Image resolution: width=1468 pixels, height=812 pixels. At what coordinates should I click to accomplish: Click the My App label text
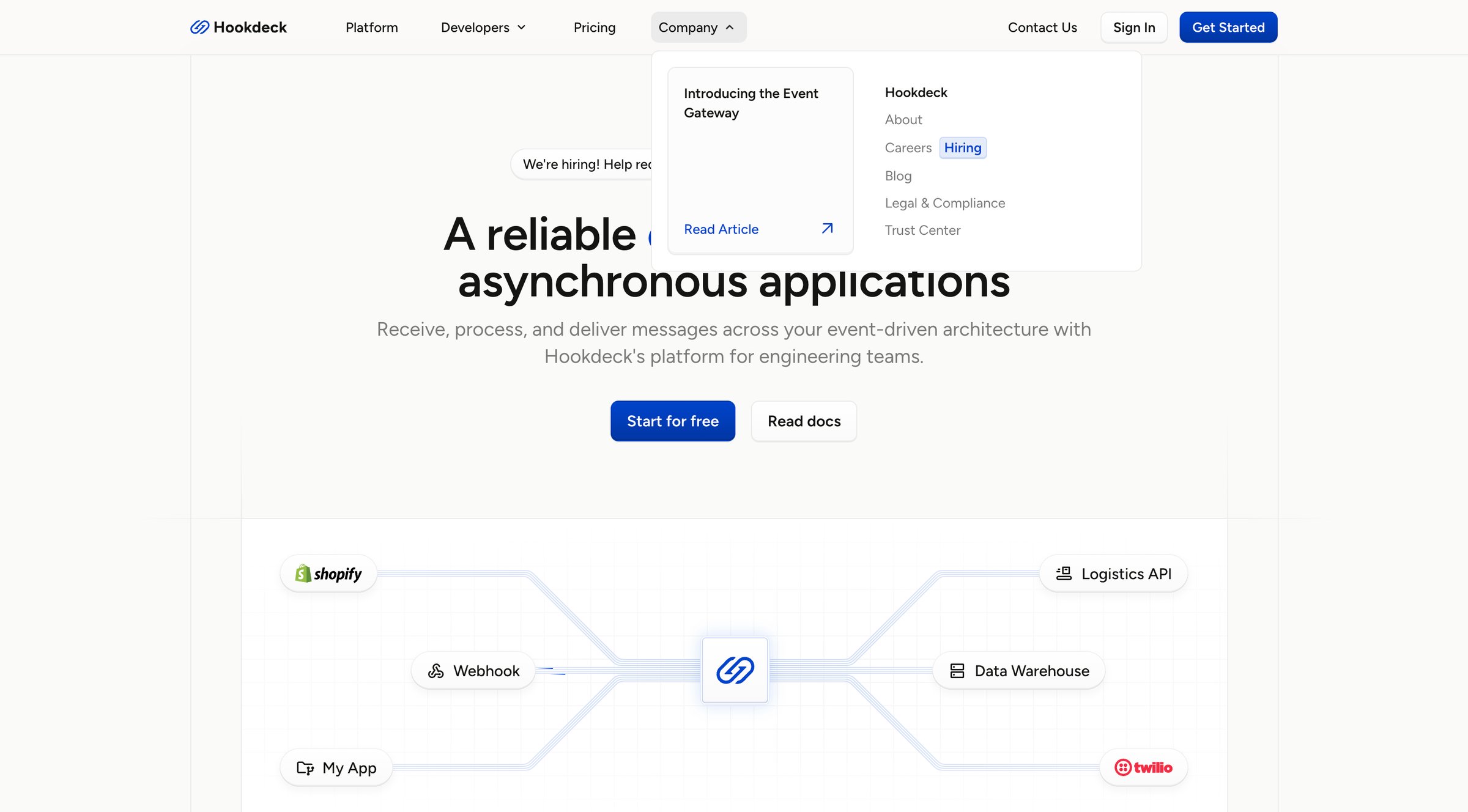(349, 768)
